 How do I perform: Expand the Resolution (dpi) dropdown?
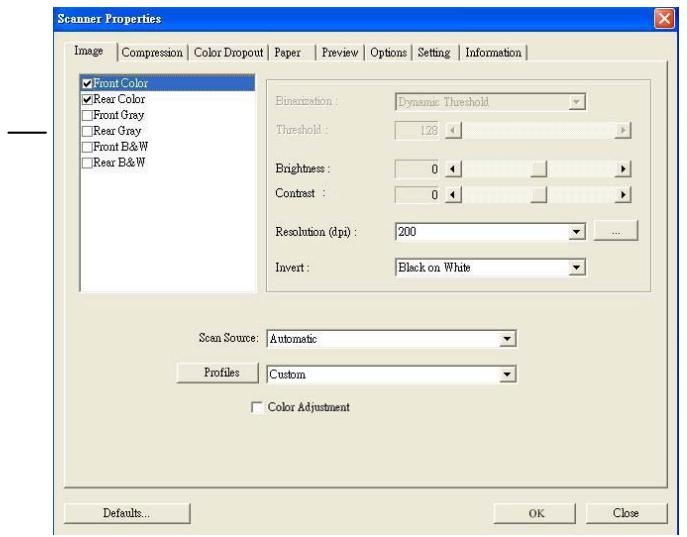coord(577,232)
